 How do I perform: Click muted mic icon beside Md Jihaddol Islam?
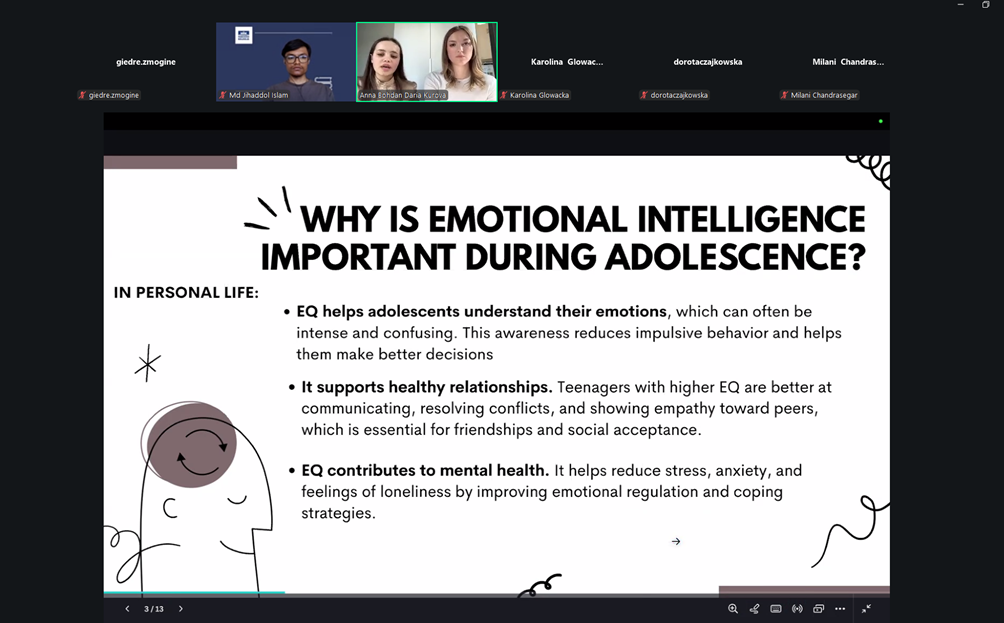pyautogui.click(x=222, y=95)
